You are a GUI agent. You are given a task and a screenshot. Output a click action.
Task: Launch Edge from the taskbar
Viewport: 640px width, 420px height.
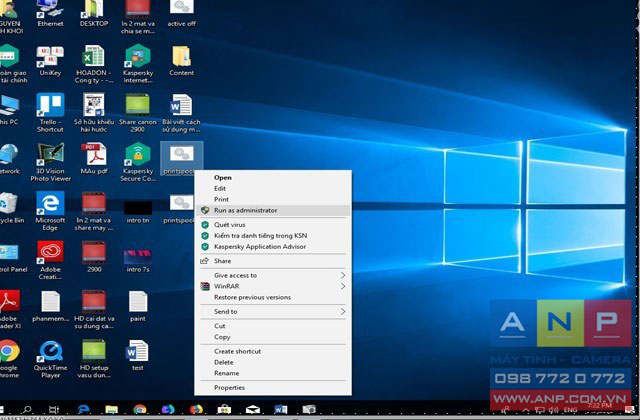(84, 409)
